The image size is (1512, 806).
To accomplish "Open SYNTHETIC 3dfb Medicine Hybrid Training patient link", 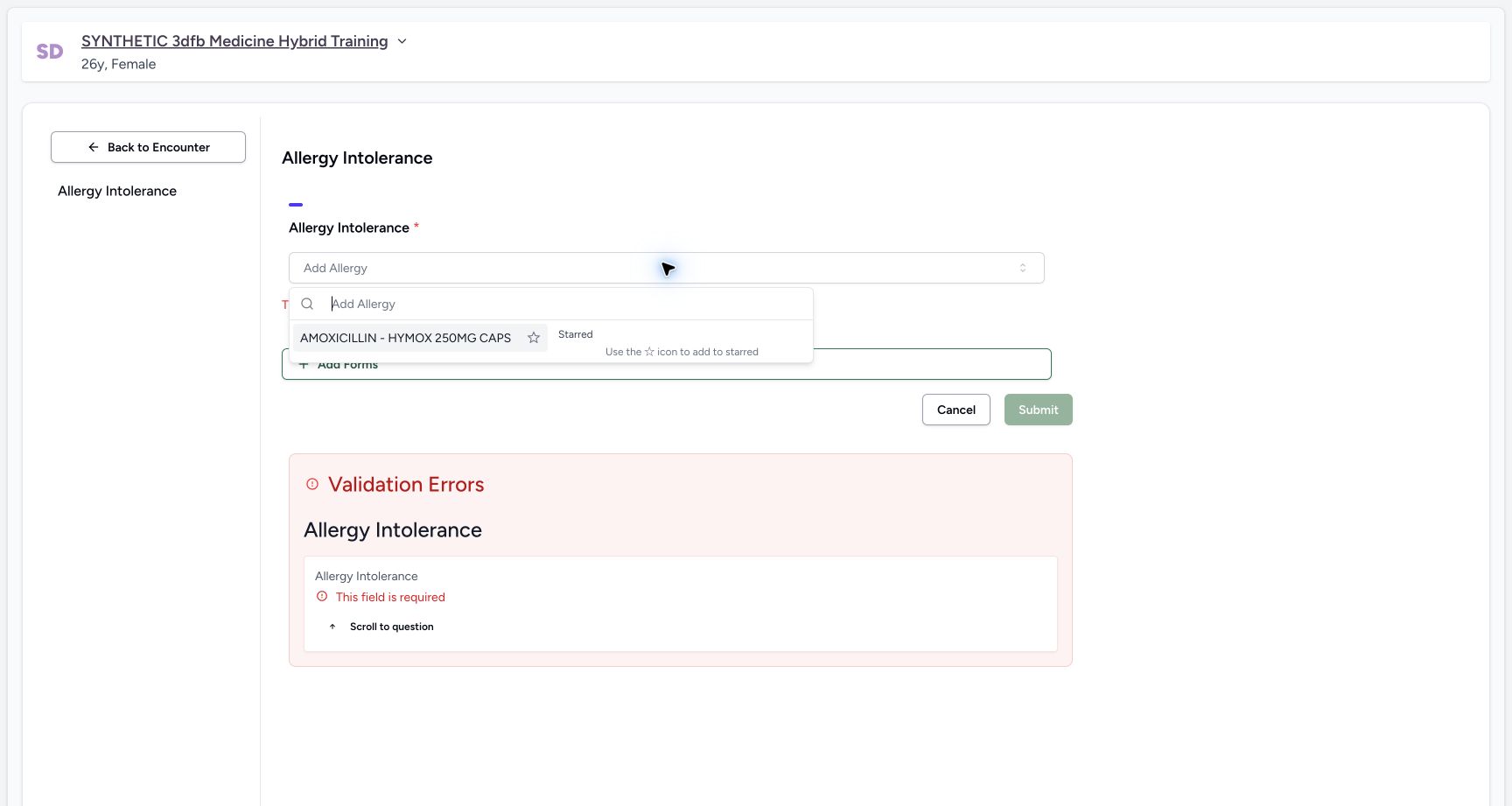I will 234,41.
